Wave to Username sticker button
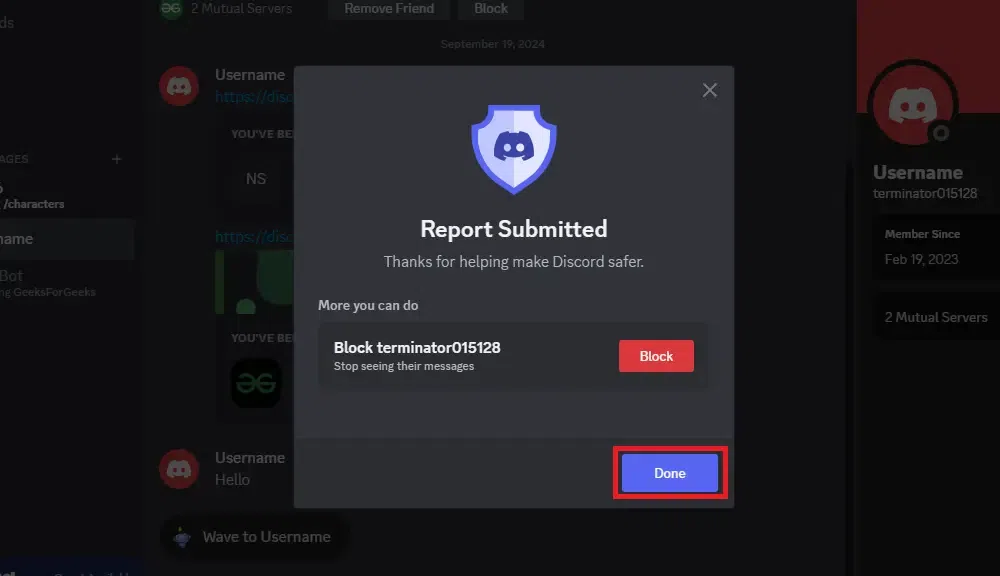Screen dimensions: 1000x576 (x=254, y=537)
